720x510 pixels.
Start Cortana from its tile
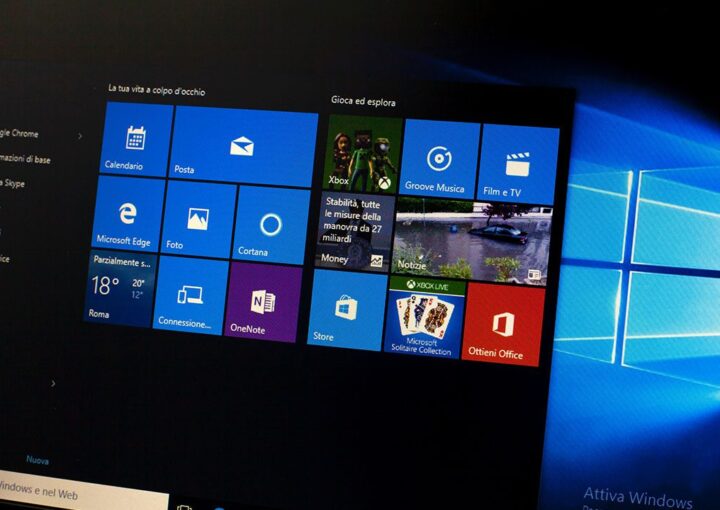[270, 224]
